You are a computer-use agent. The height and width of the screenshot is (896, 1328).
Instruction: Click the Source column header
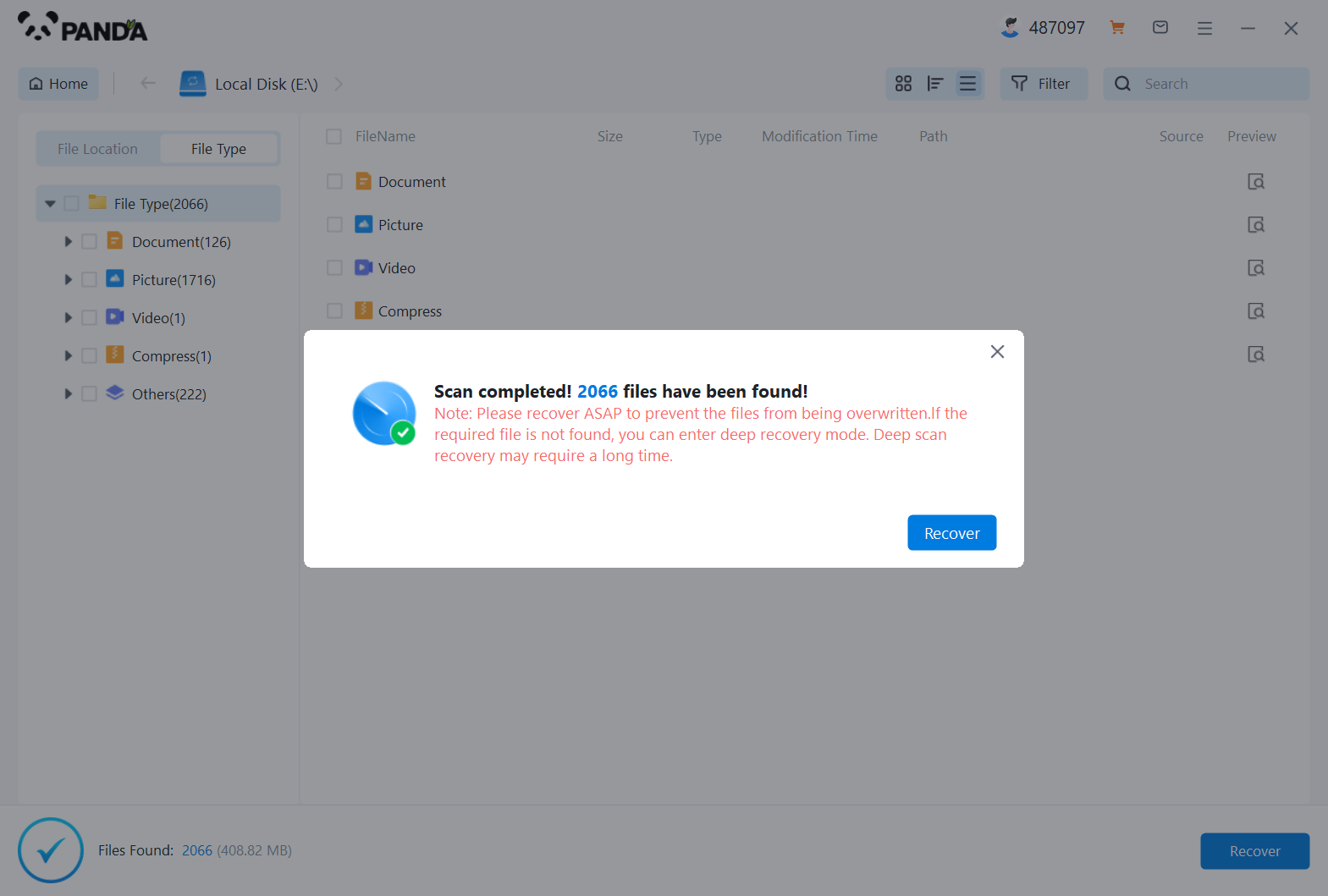[x=1181, y=136]
